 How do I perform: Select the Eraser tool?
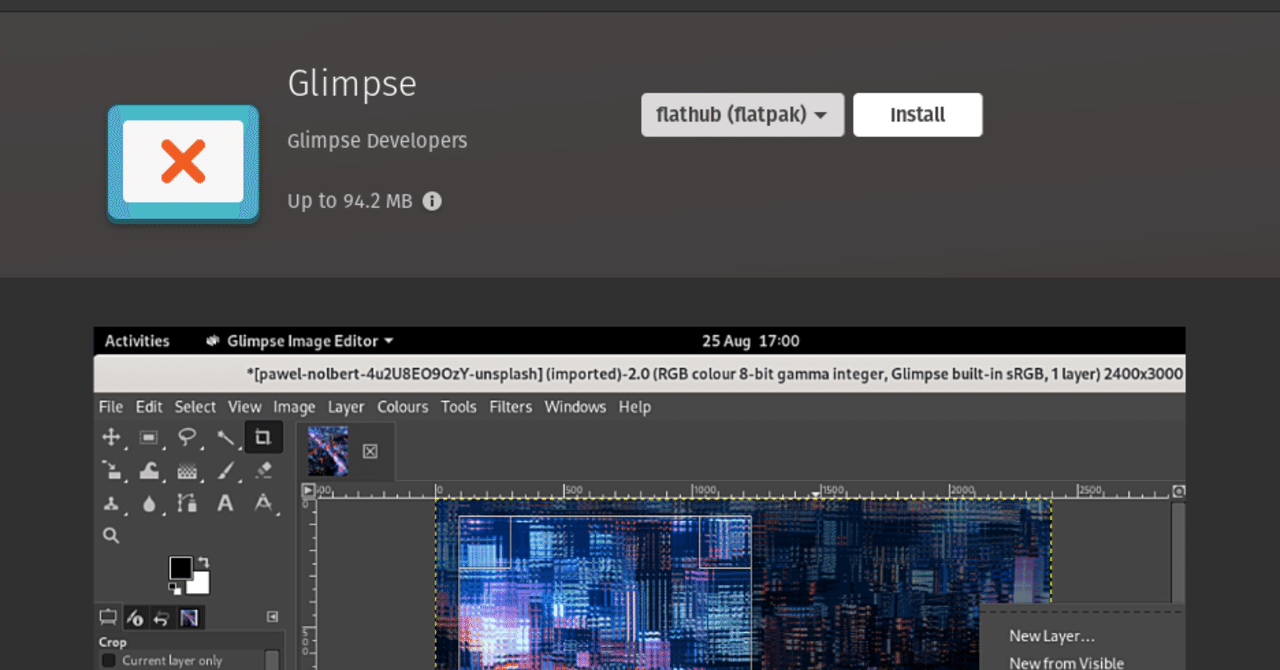265,470
